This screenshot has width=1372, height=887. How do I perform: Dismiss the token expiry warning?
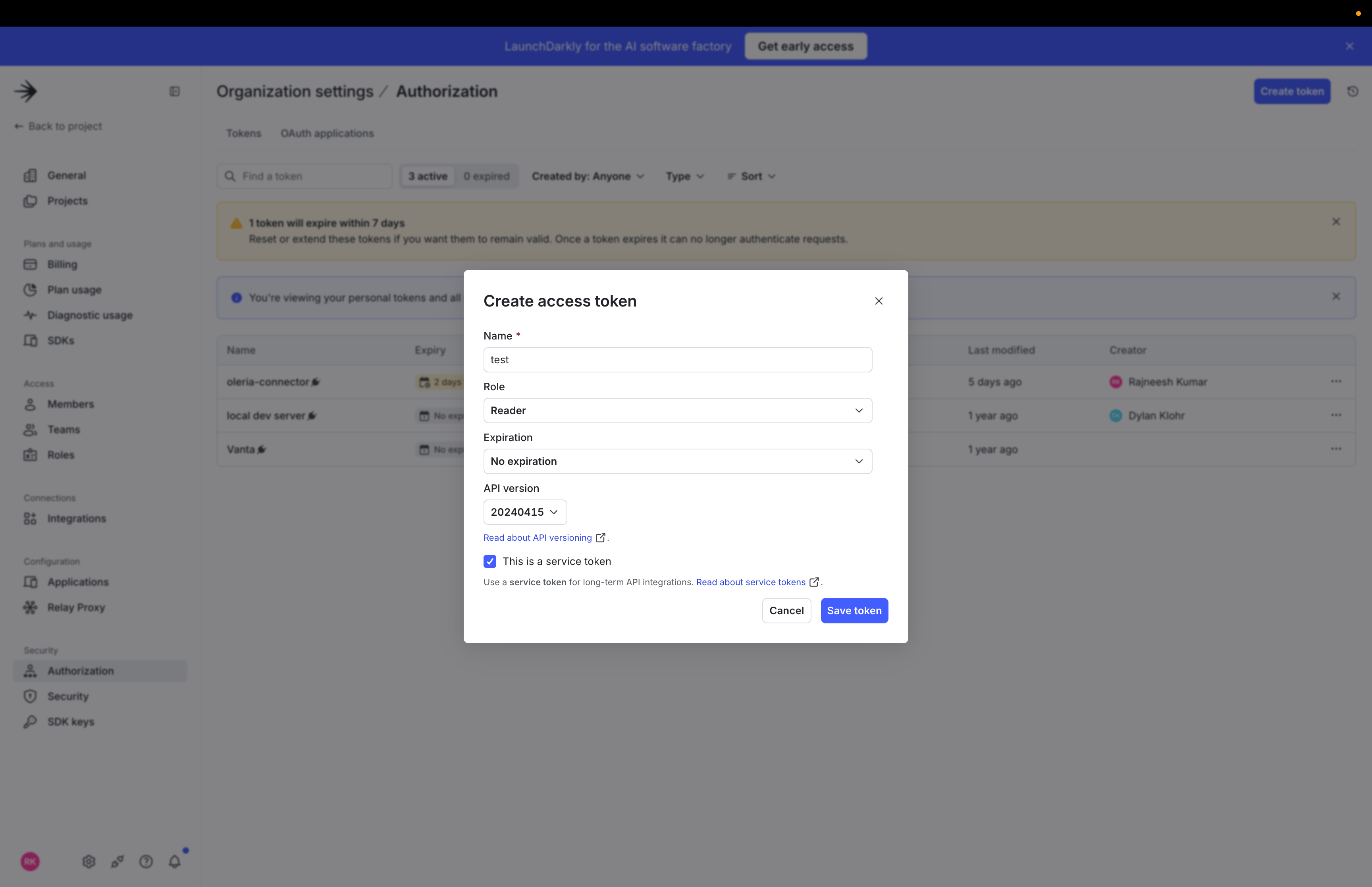click(x=1336, y=222)
